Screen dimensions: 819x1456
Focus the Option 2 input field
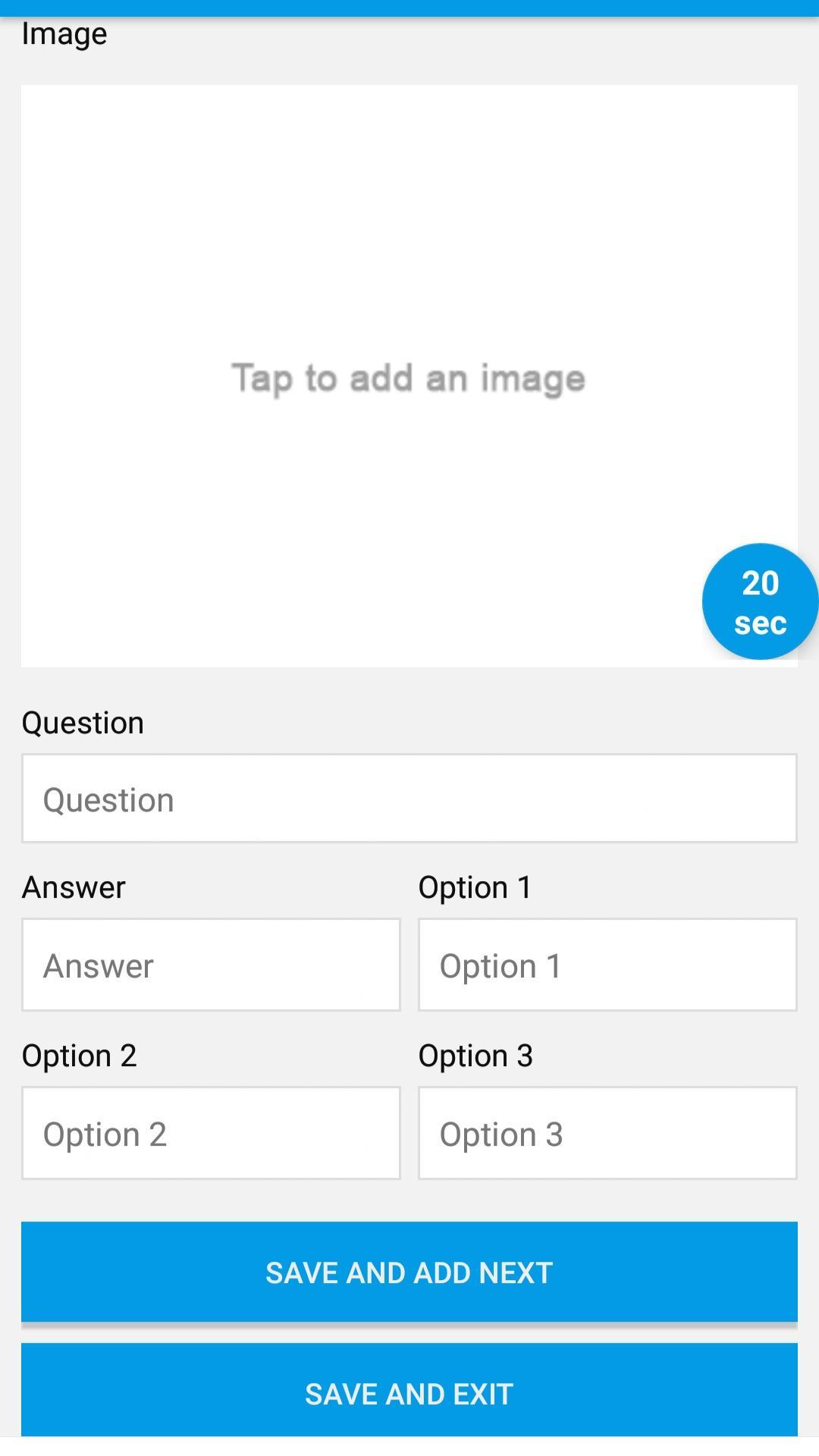[211, 1133]
